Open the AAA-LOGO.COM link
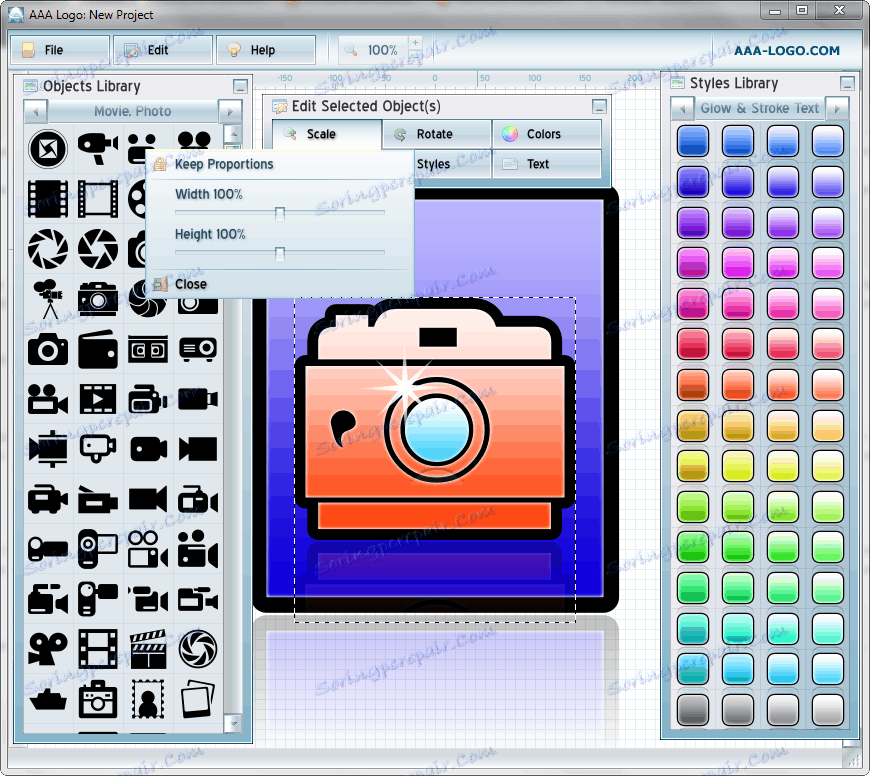870x776 pixels. tap(786, 50)
